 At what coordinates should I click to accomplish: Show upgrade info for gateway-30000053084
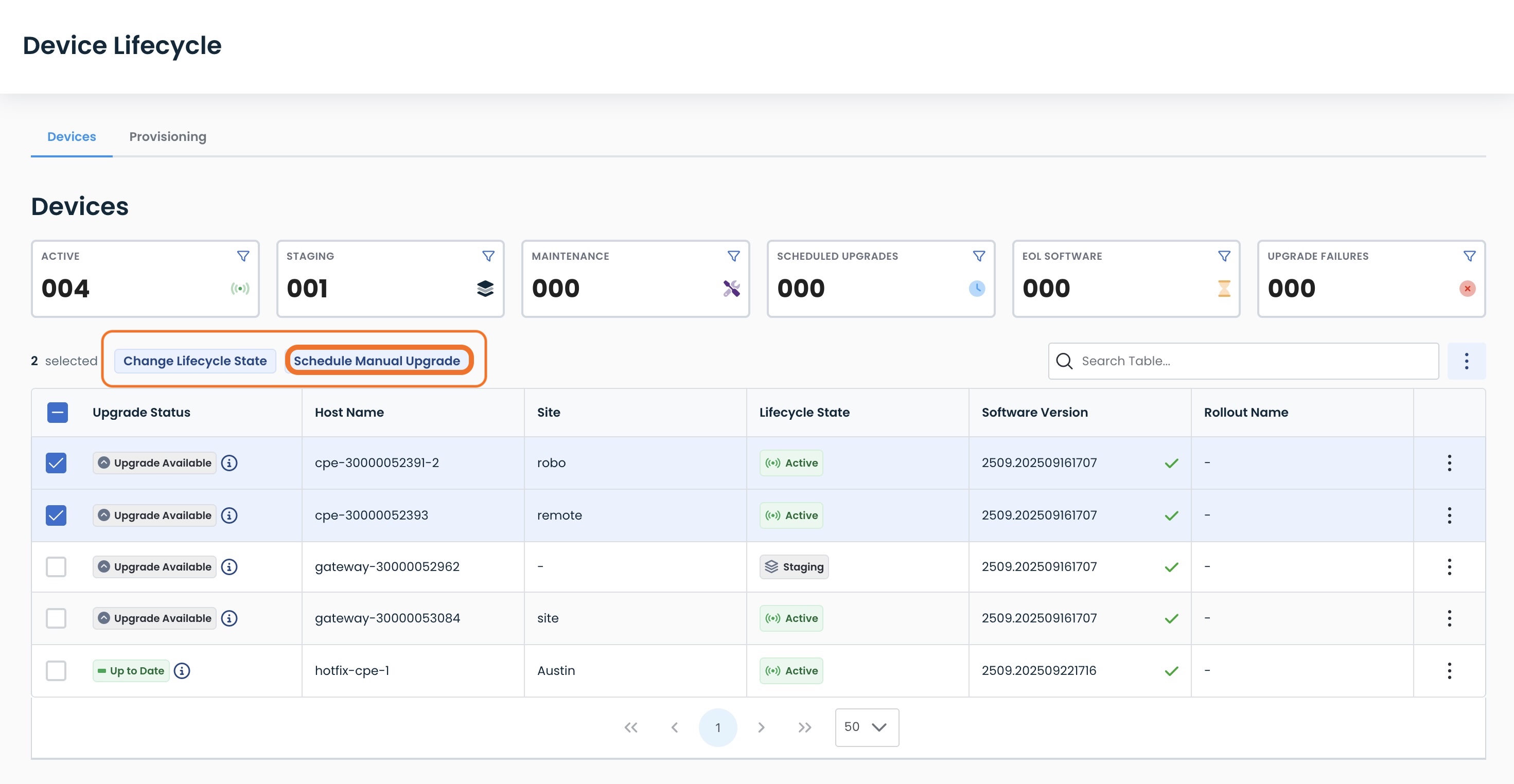(x=229, y=618)
